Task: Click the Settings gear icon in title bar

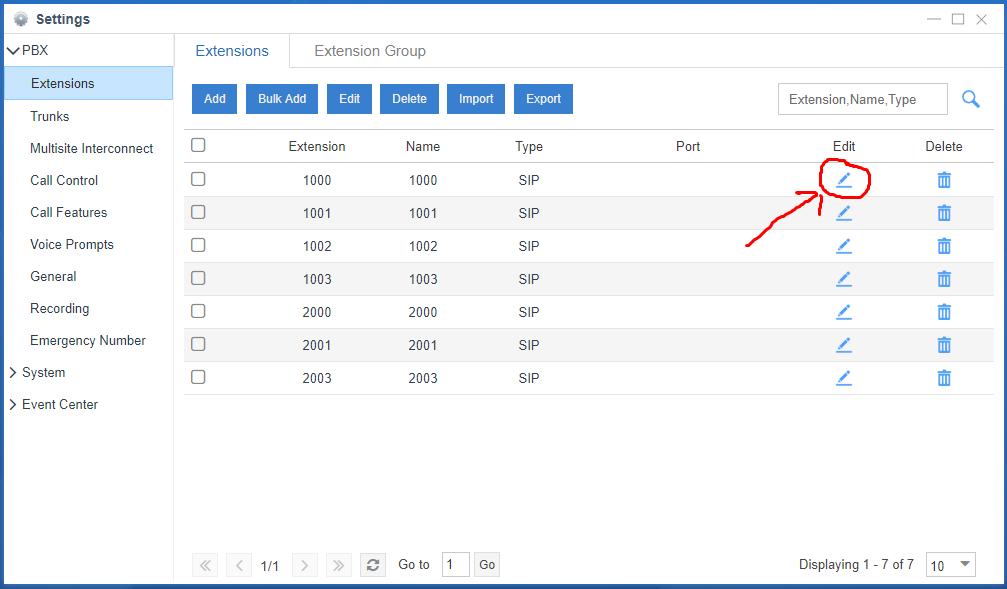Action: [21, 19]
